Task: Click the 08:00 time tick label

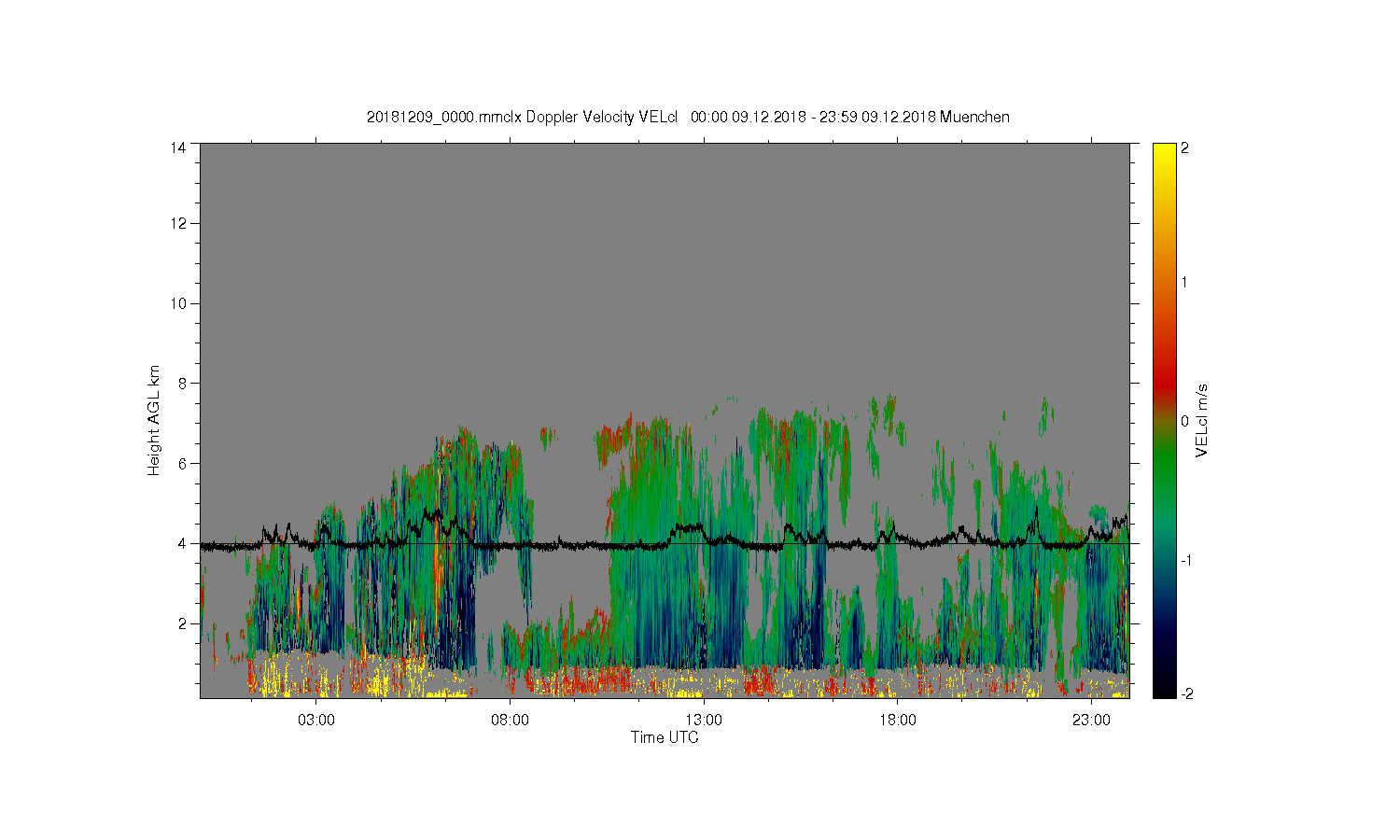Action: point(511,720)
